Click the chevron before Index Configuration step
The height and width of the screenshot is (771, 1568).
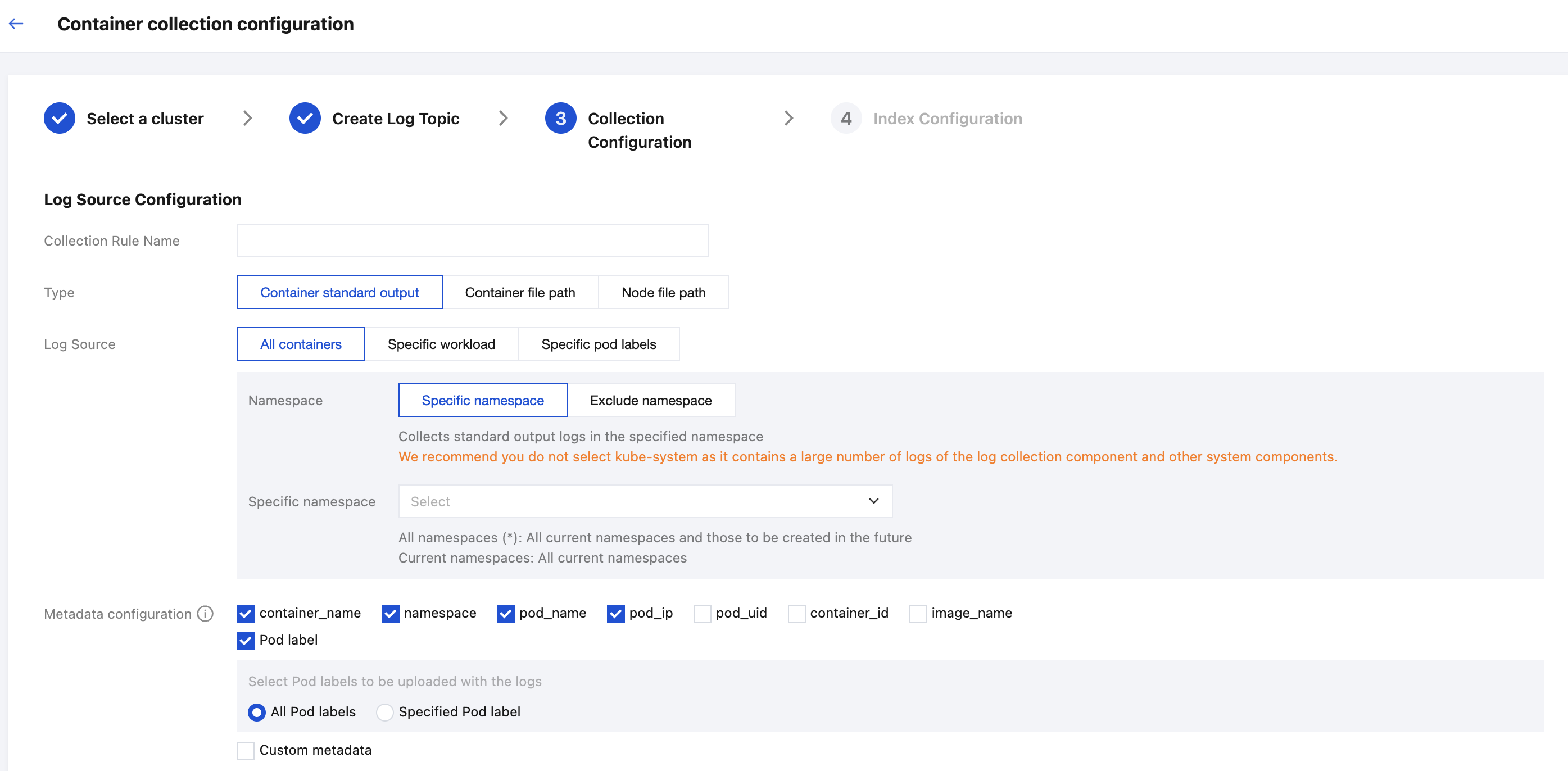point(788,118)
